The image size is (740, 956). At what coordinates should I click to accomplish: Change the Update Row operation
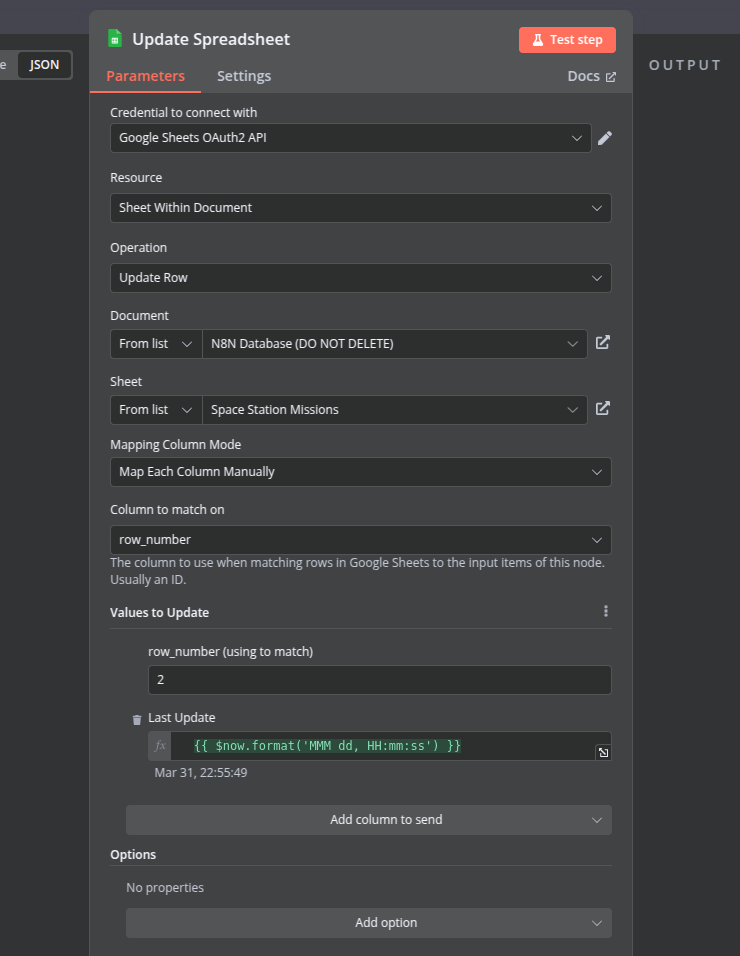[360, 278]
